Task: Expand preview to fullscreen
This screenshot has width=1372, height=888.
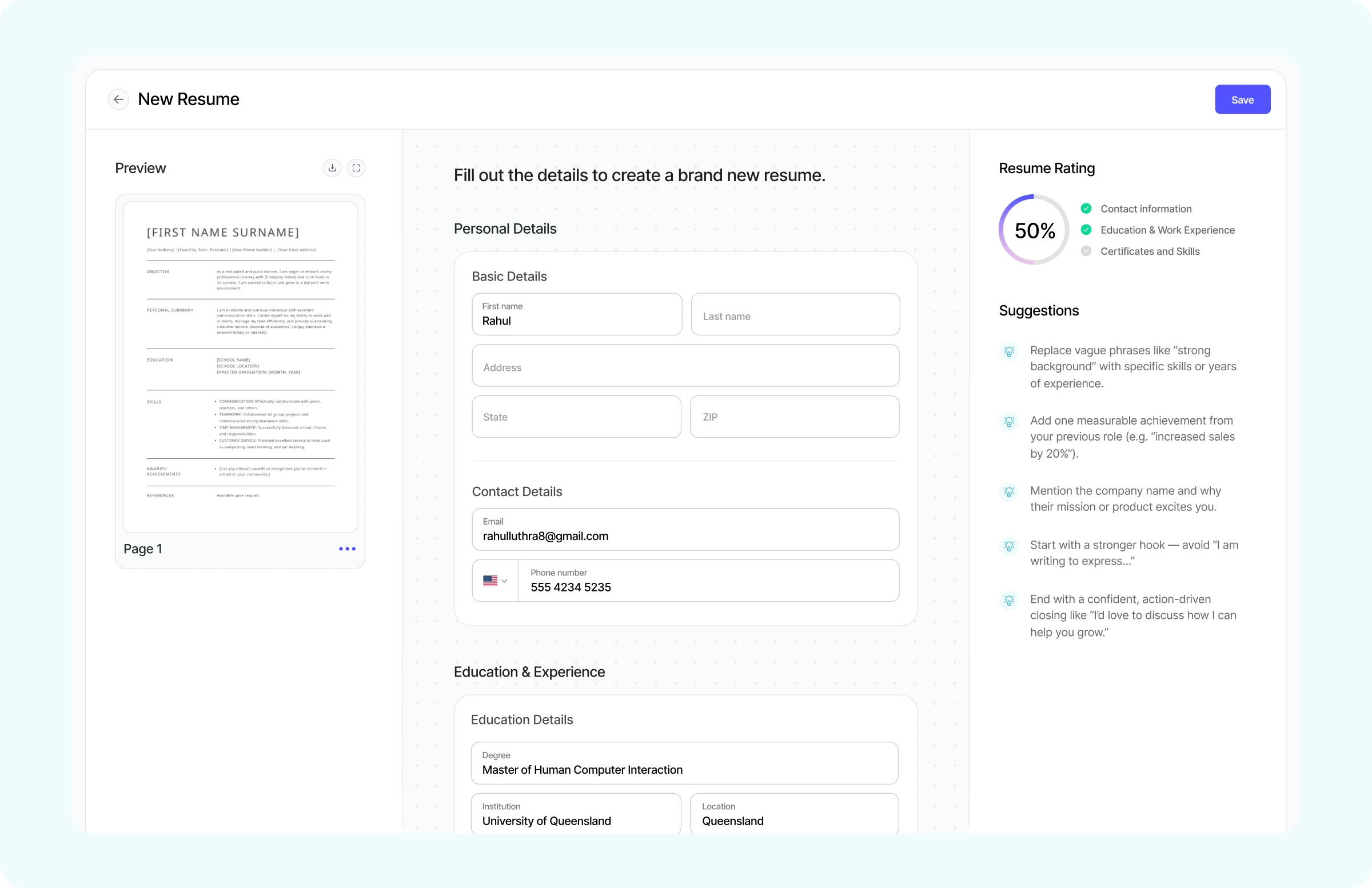Action: (x=356, y=167)
